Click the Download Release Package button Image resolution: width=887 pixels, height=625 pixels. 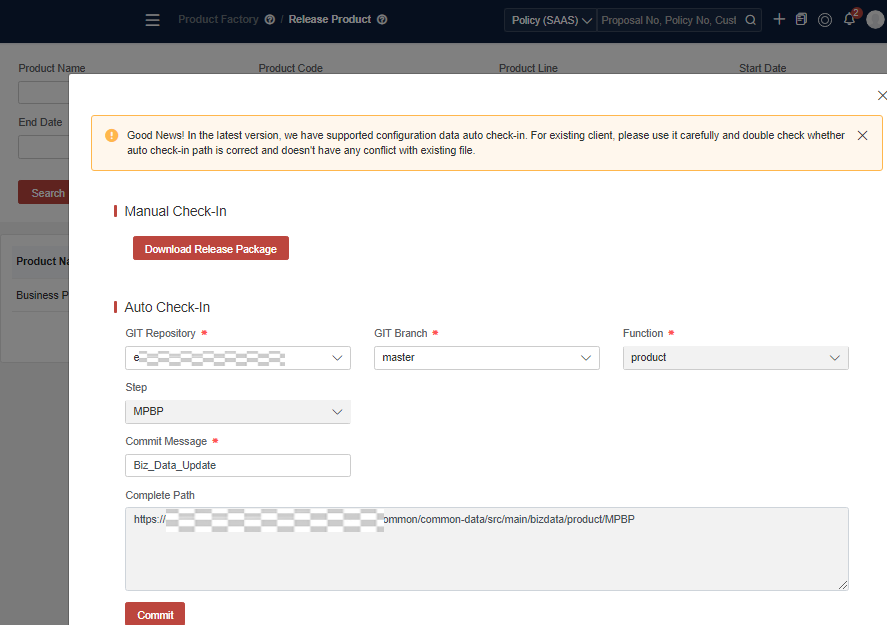click(210, 247)
